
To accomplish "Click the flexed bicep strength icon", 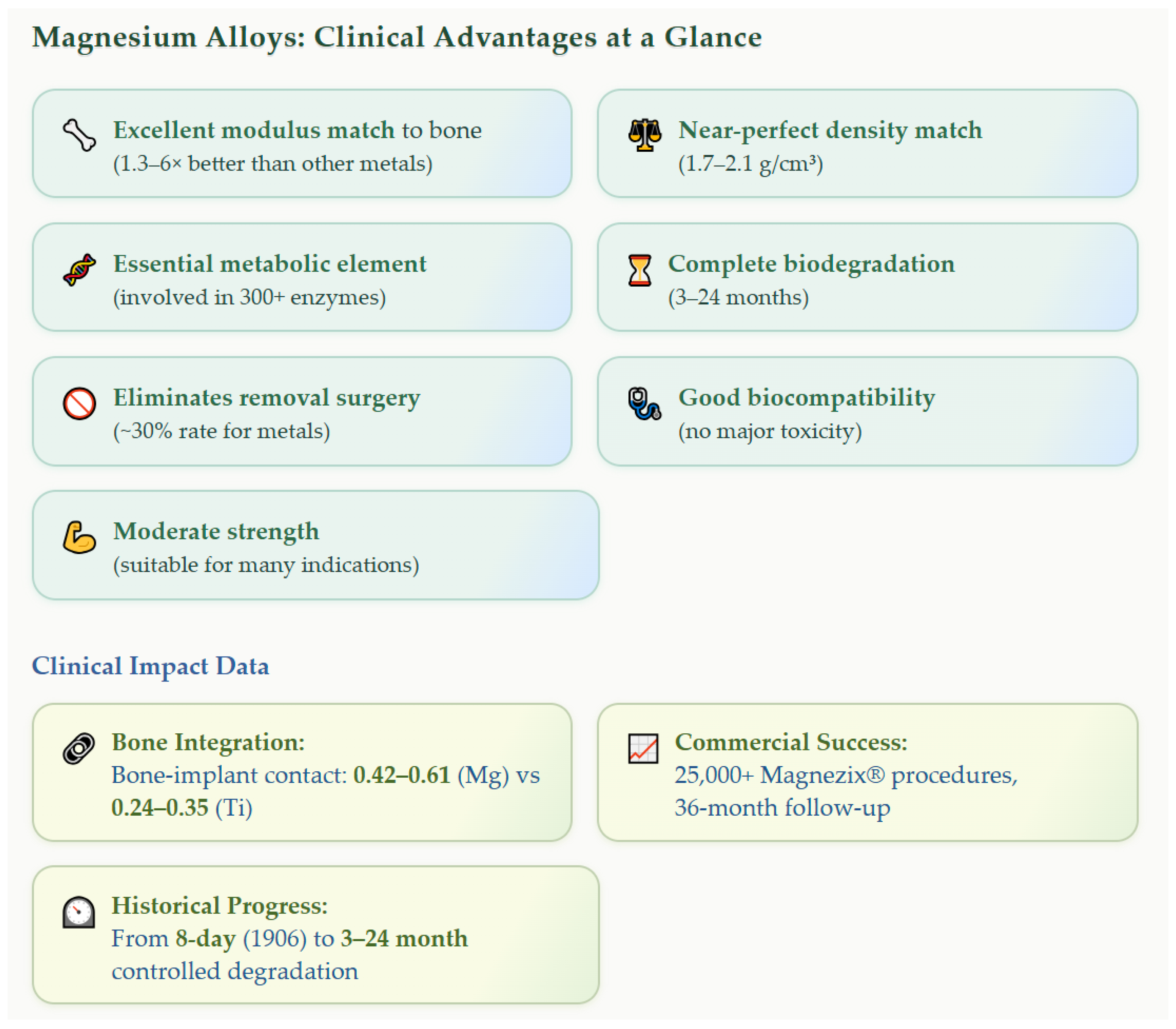I will [x=79, y=537].
